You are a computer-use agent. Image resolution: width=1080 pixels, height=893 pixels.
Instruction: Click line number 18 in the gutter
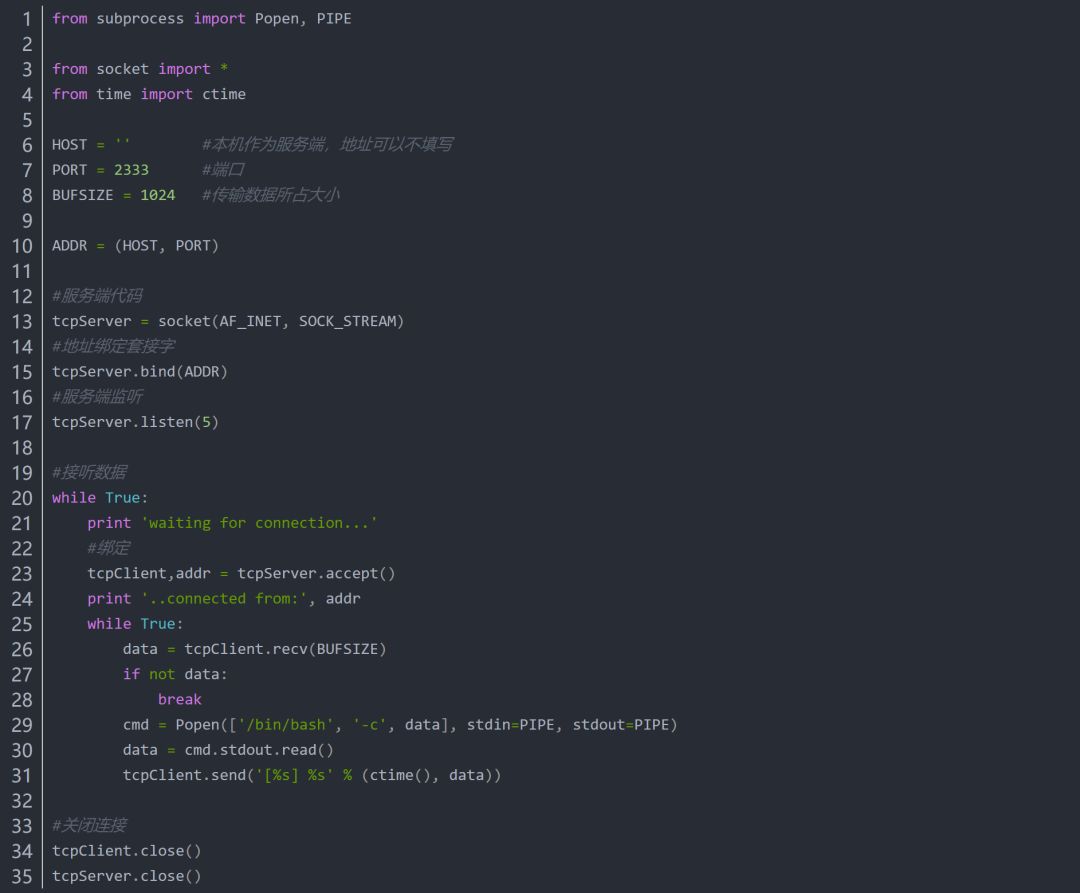click(x=22, y=448)
